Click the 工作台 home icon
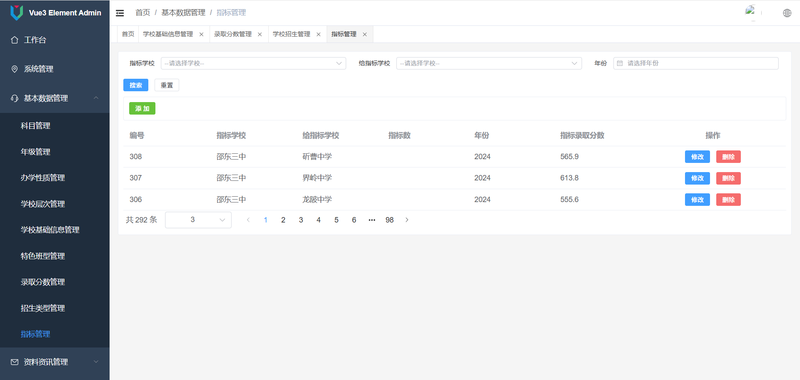This screenshot has width=800, height=380. tap(14, 40)
